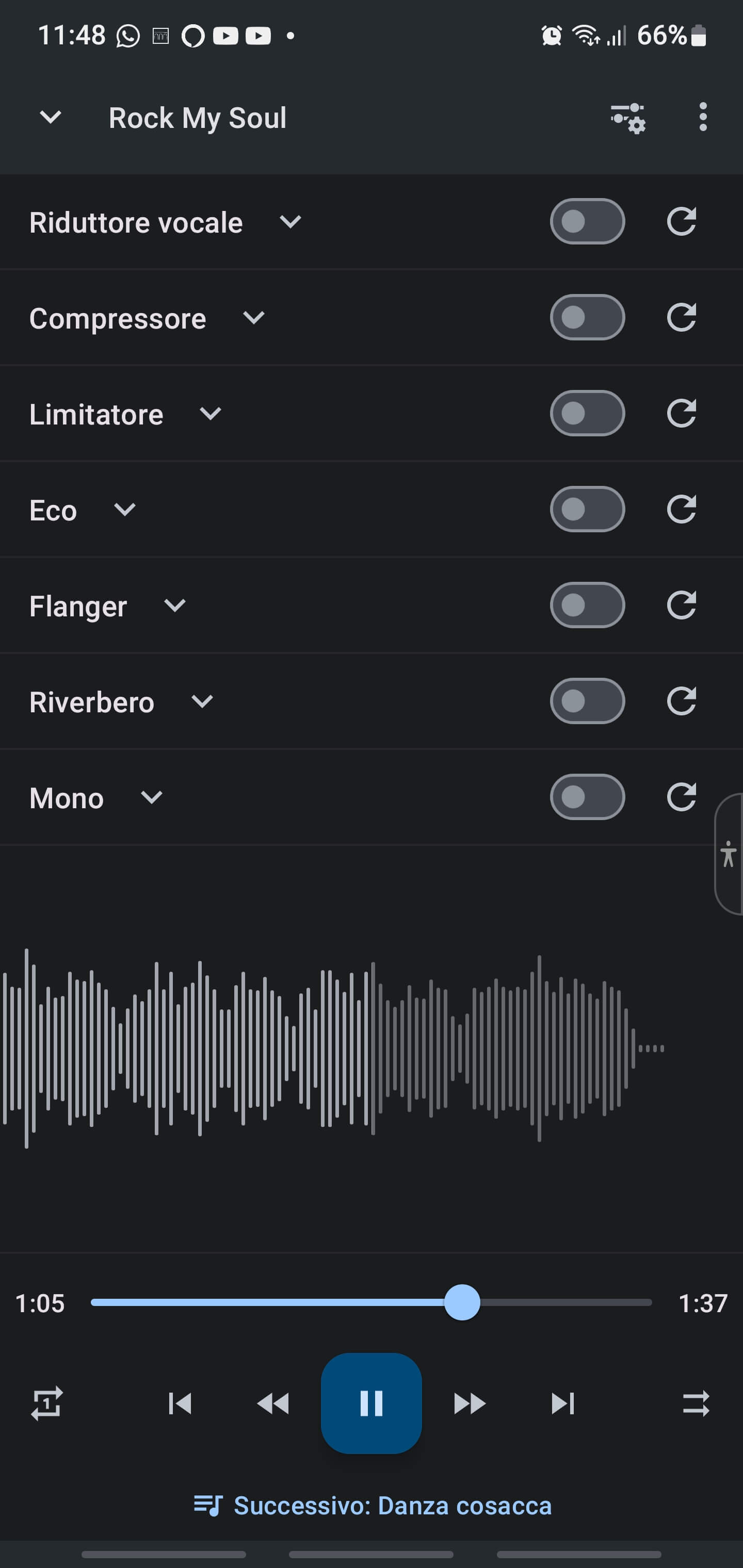Enable the Mono switch
Viewport: 743px width, 1568px height.
click(587, 797)
